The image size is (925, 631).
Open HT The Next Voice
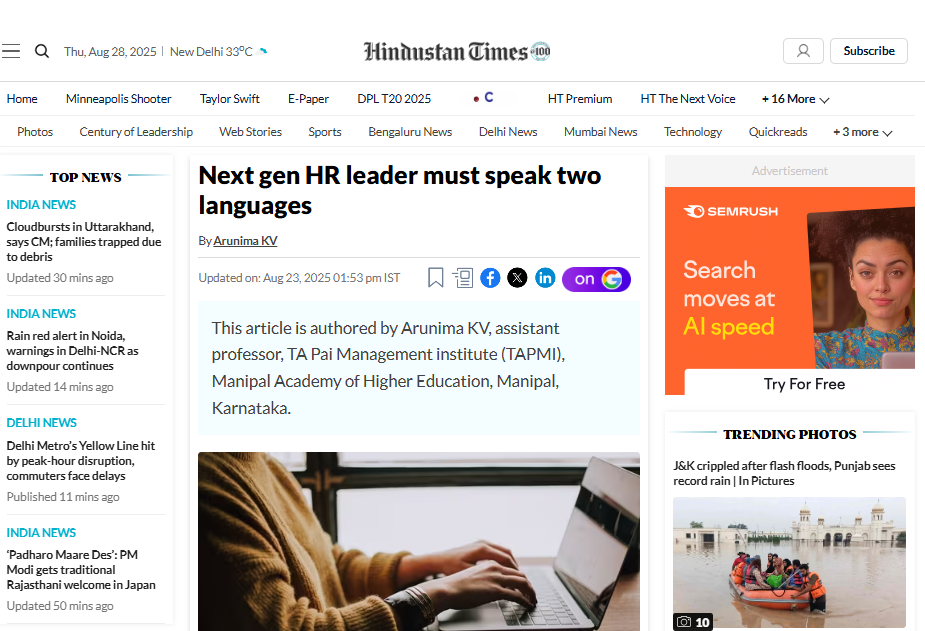pyautogui.click(x=688, y=99)
